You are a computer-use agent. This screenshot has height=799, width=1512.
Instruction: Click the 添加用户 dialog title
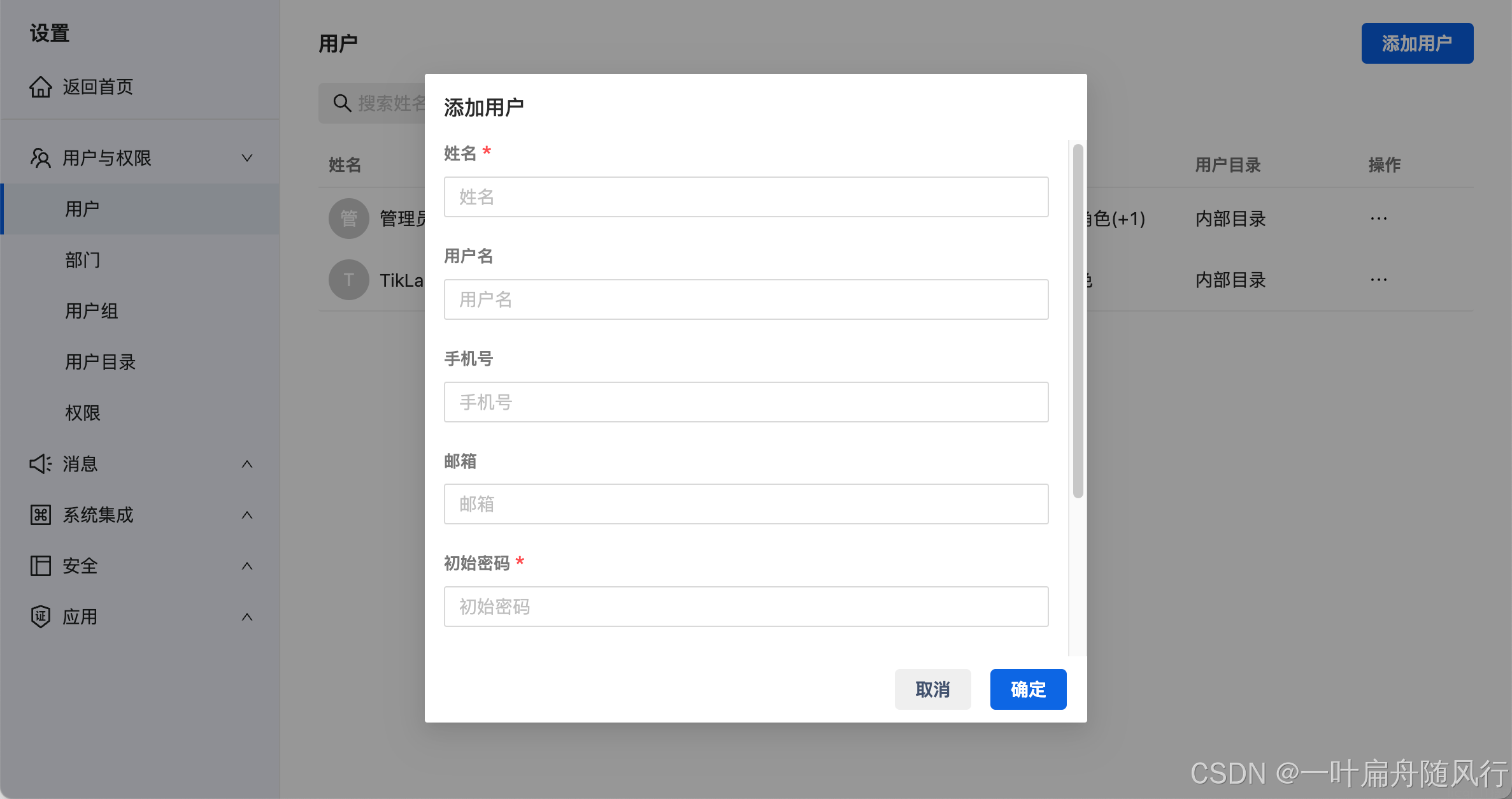[484, 108]
